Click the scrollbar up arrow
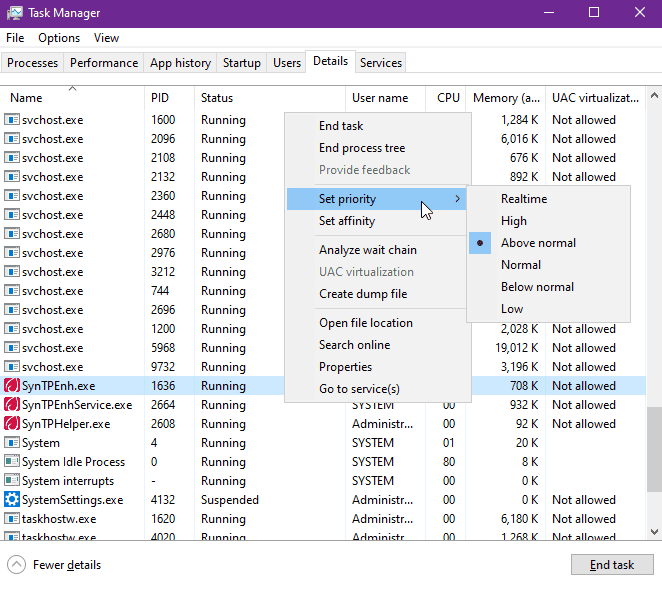The height and width of the screenshot is (589, 662). pos(654,96)
